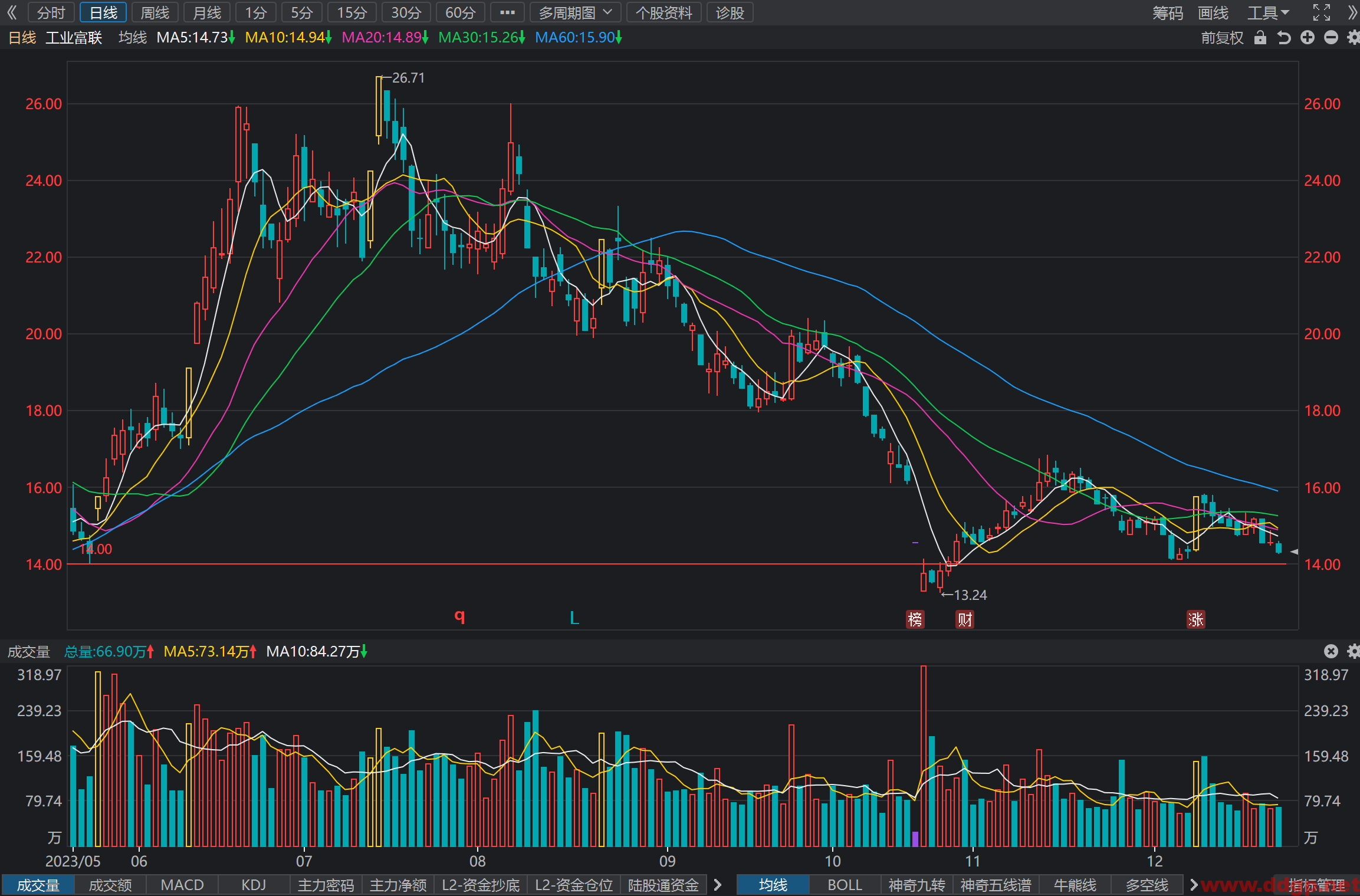Switch to the MACD indicator tab
The image size is (1360, 896).
tap(182, 885)
